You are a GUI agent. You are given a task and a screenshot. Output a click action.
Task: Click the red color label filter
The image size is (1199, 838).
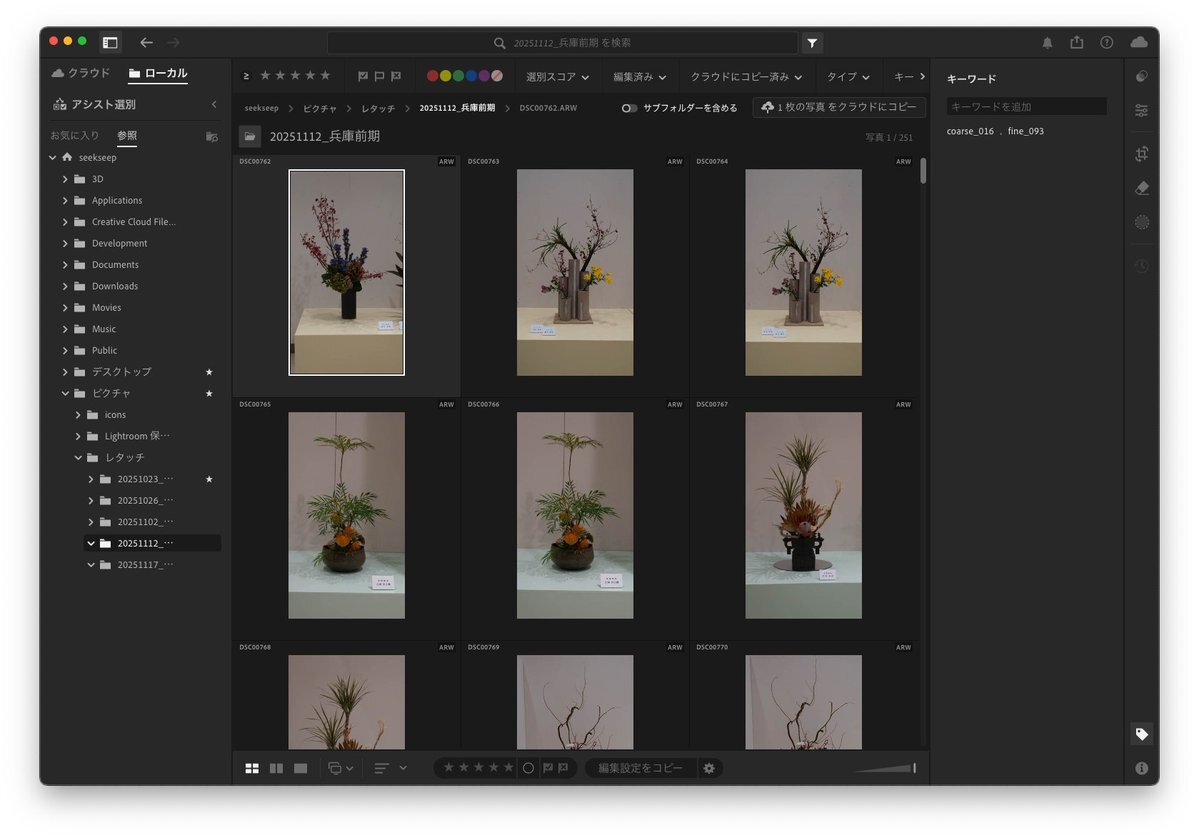pyautogui.click(x=433, y=76)
